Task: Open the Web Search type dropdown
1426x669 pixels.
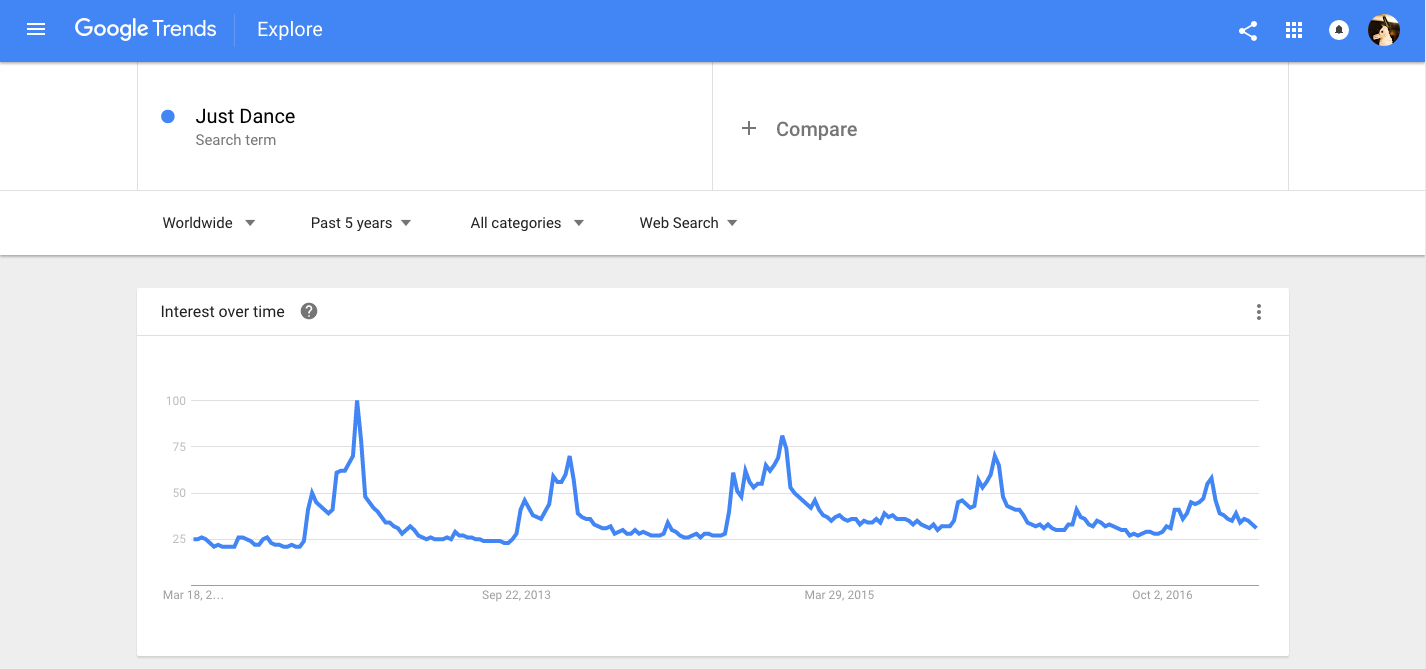Action: 688,223
